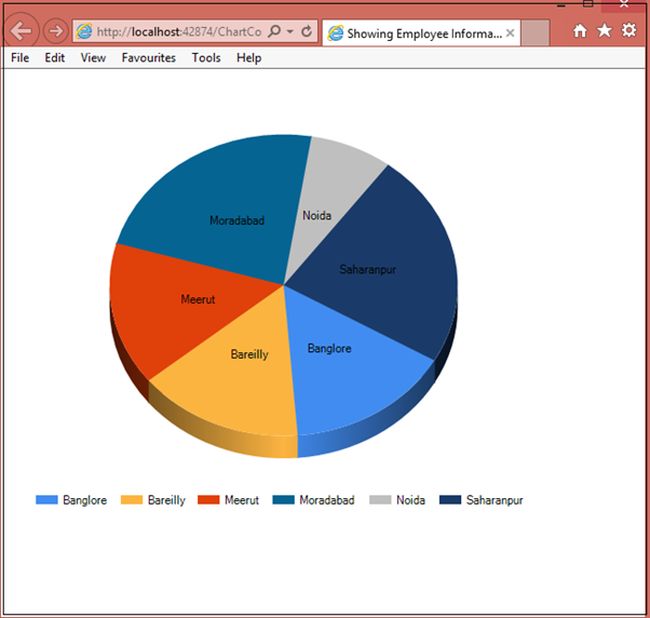Click the Banglore legend color swatch
Screen dimensions: 650x618
(x=47, y=500)
